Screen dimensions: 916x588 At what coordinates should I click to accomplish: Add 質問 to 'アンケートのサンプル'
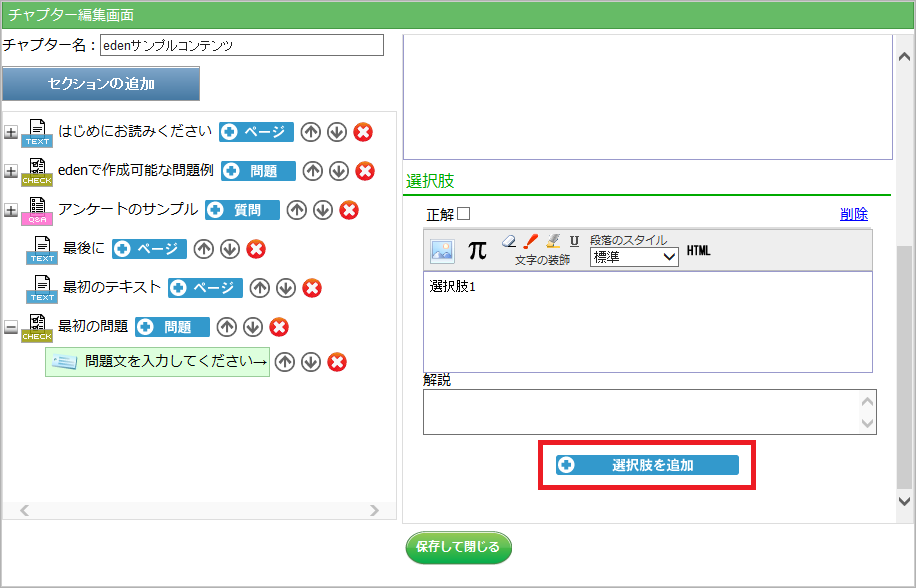tap(242, 210)
